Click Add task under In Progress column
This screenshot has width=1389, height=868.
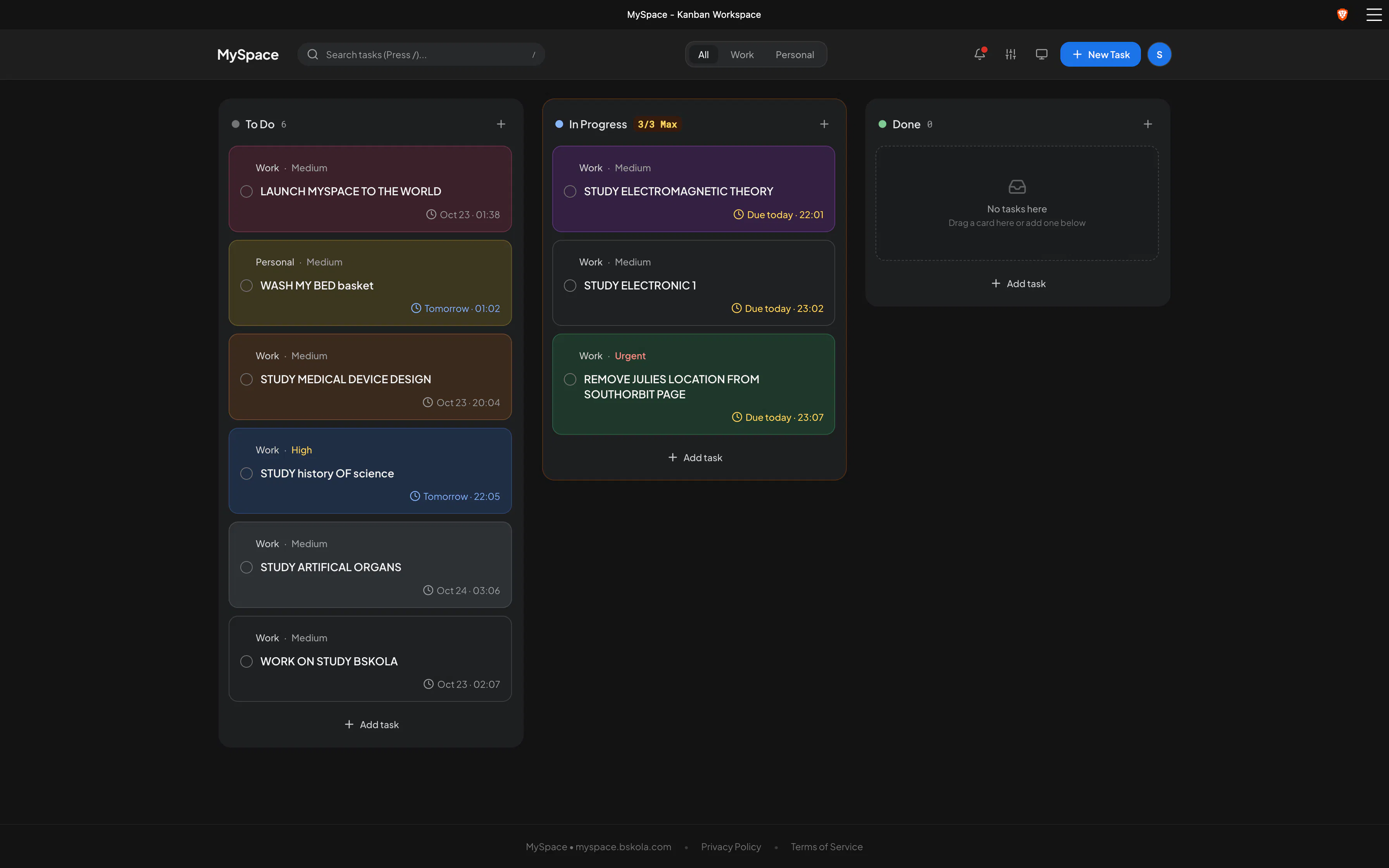tap(695, 458)
